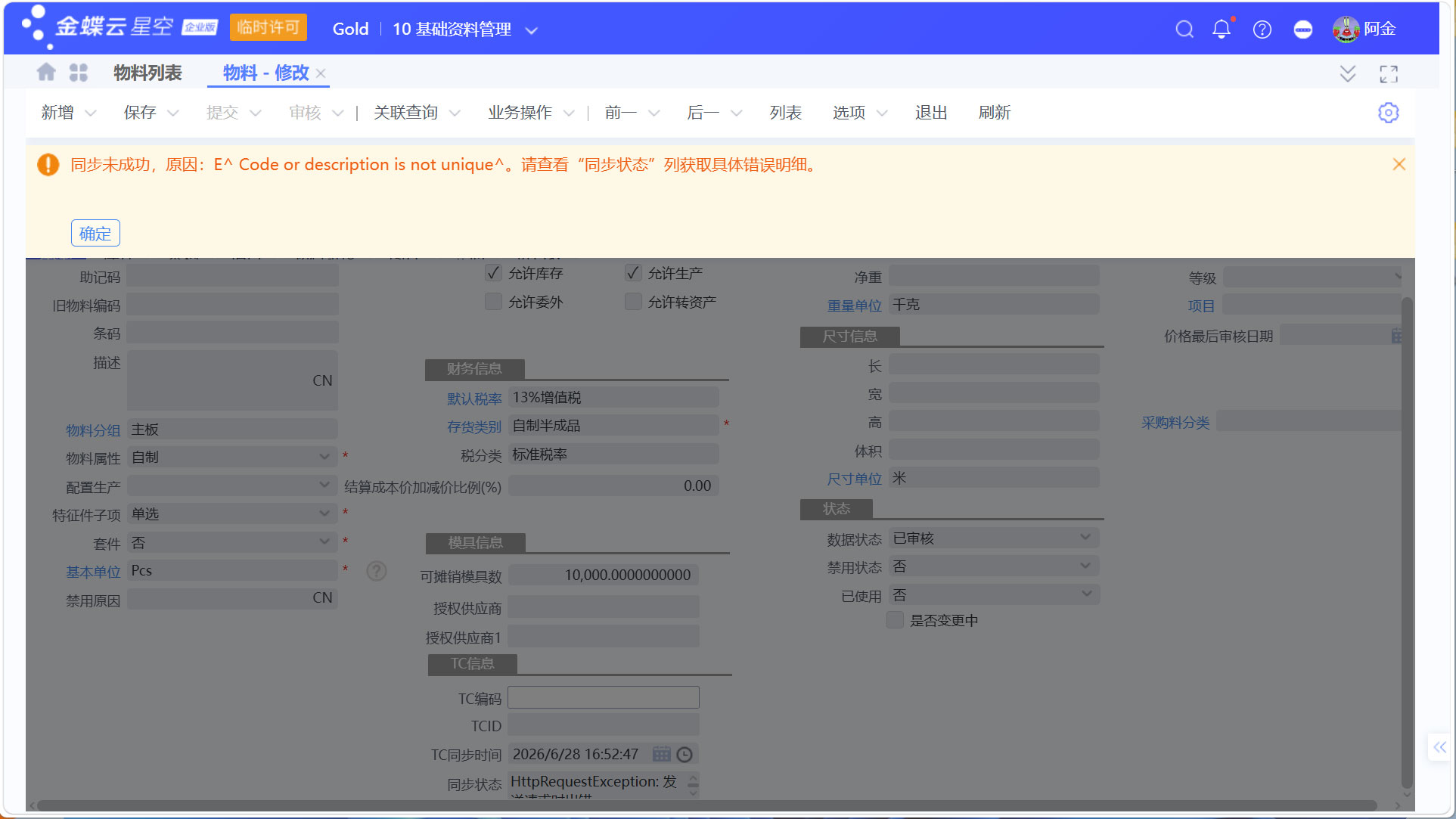
Task: Open the 阿金 user avatar
Action: (x=1346, y=29)
